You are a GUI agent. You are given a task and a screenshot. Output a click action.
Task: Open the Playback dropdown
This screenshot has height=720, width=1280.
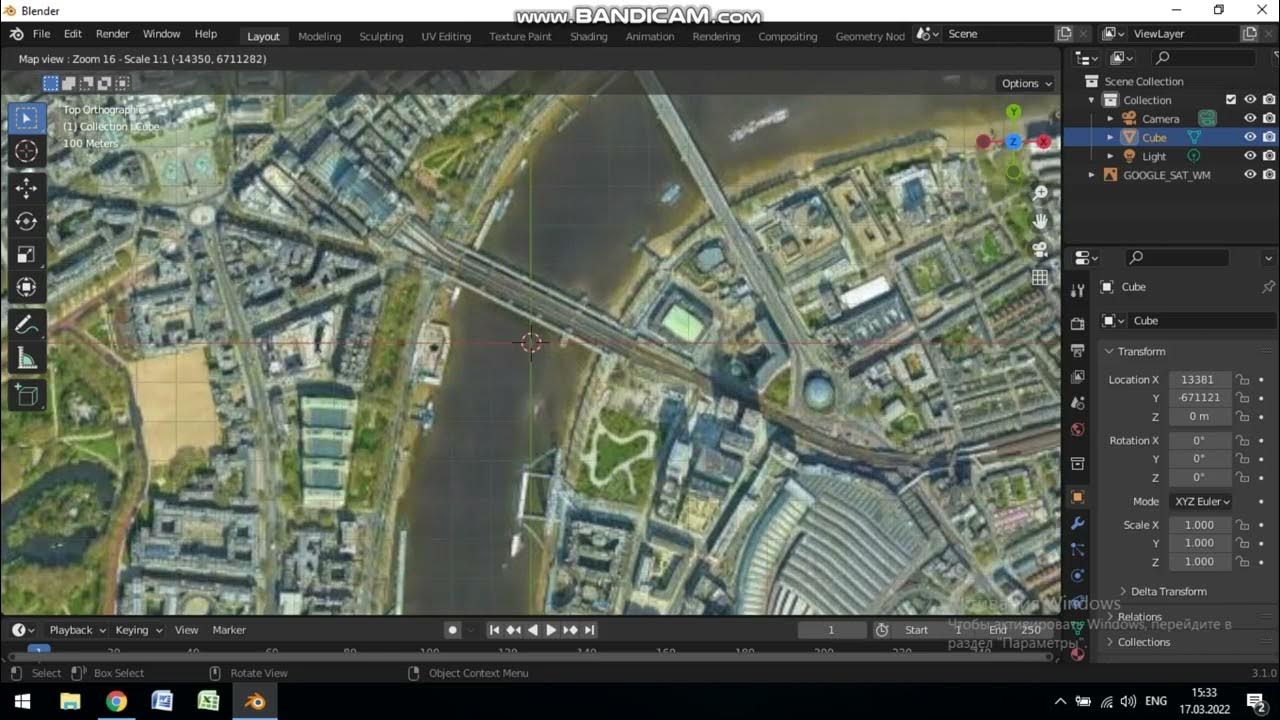76,630
